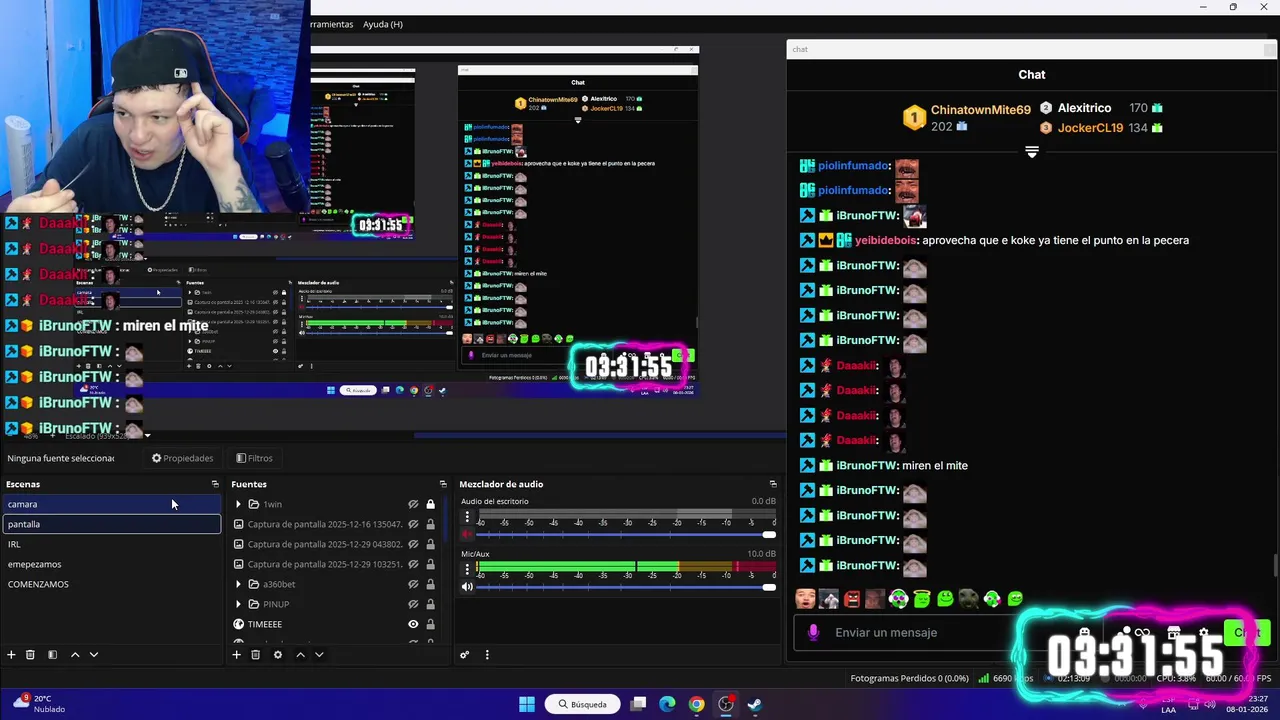Open scene filters icon in Escenas footer

coord(52,655)
